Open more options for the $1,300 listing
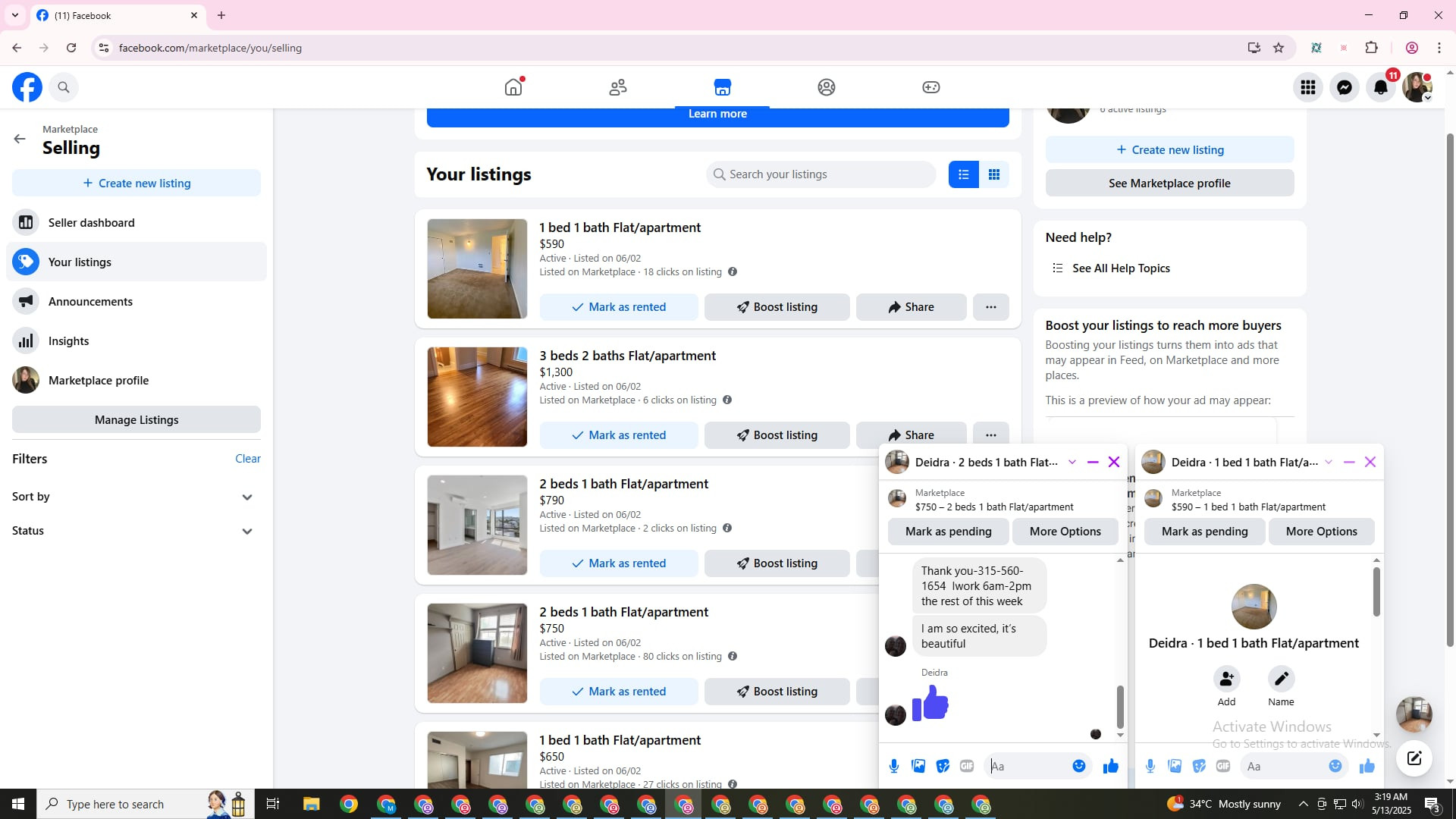The height and width of the screenshot is (819, 1456). click(x=991, y=434)
